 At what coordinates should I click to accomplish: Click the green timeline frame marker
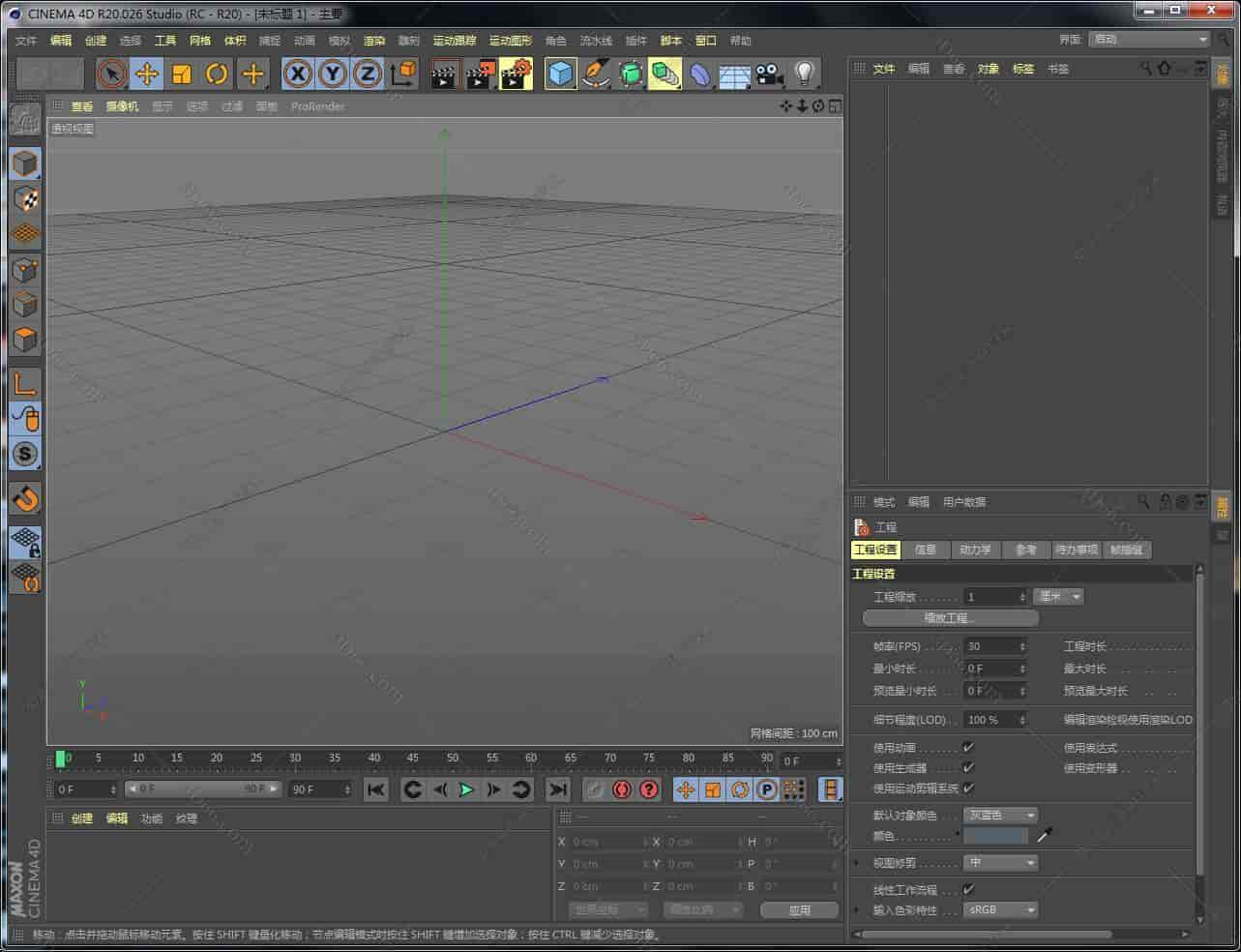click(61, 759)
